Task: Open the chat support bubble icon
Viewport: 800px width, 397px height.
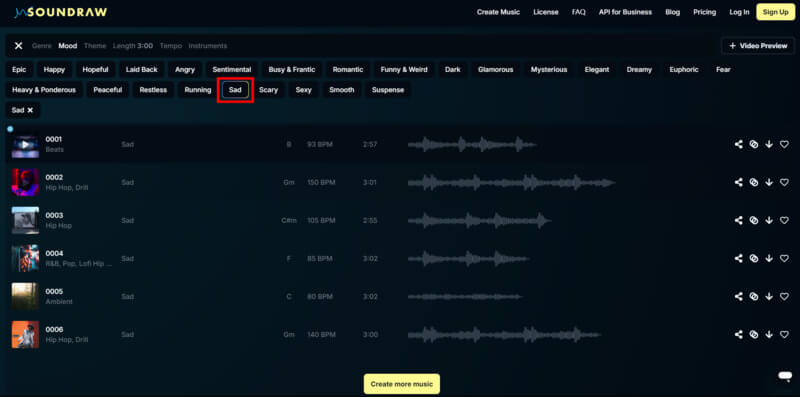Action: point(784,376)
